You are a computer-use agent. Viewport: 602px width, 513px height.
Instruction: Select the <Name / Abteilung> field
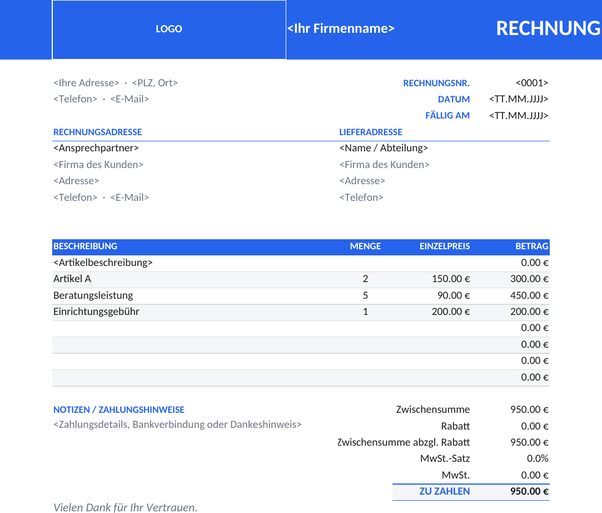pos(384,148)
